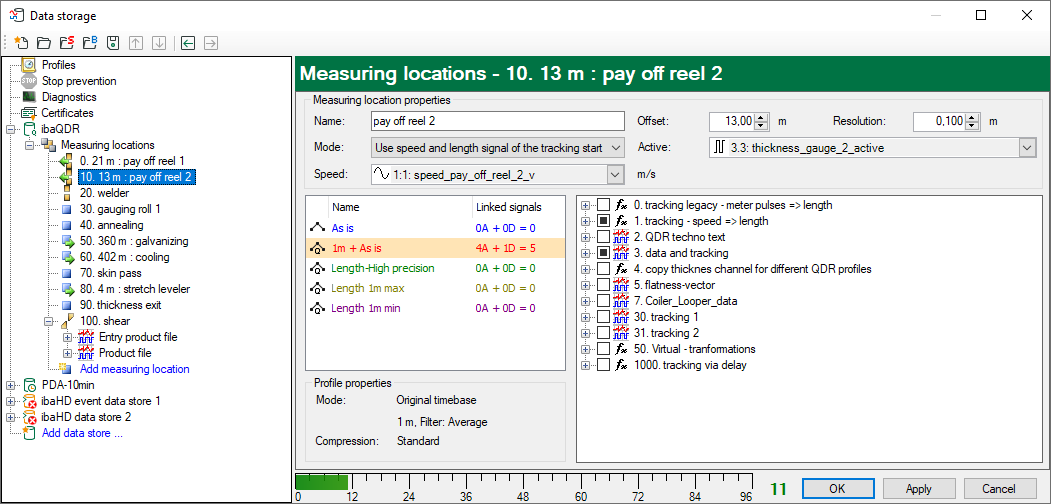This screenshot has width=1051, height=504.
Task: Click the Offset value field
Action: pyautogui.click(x=732, y=122)
